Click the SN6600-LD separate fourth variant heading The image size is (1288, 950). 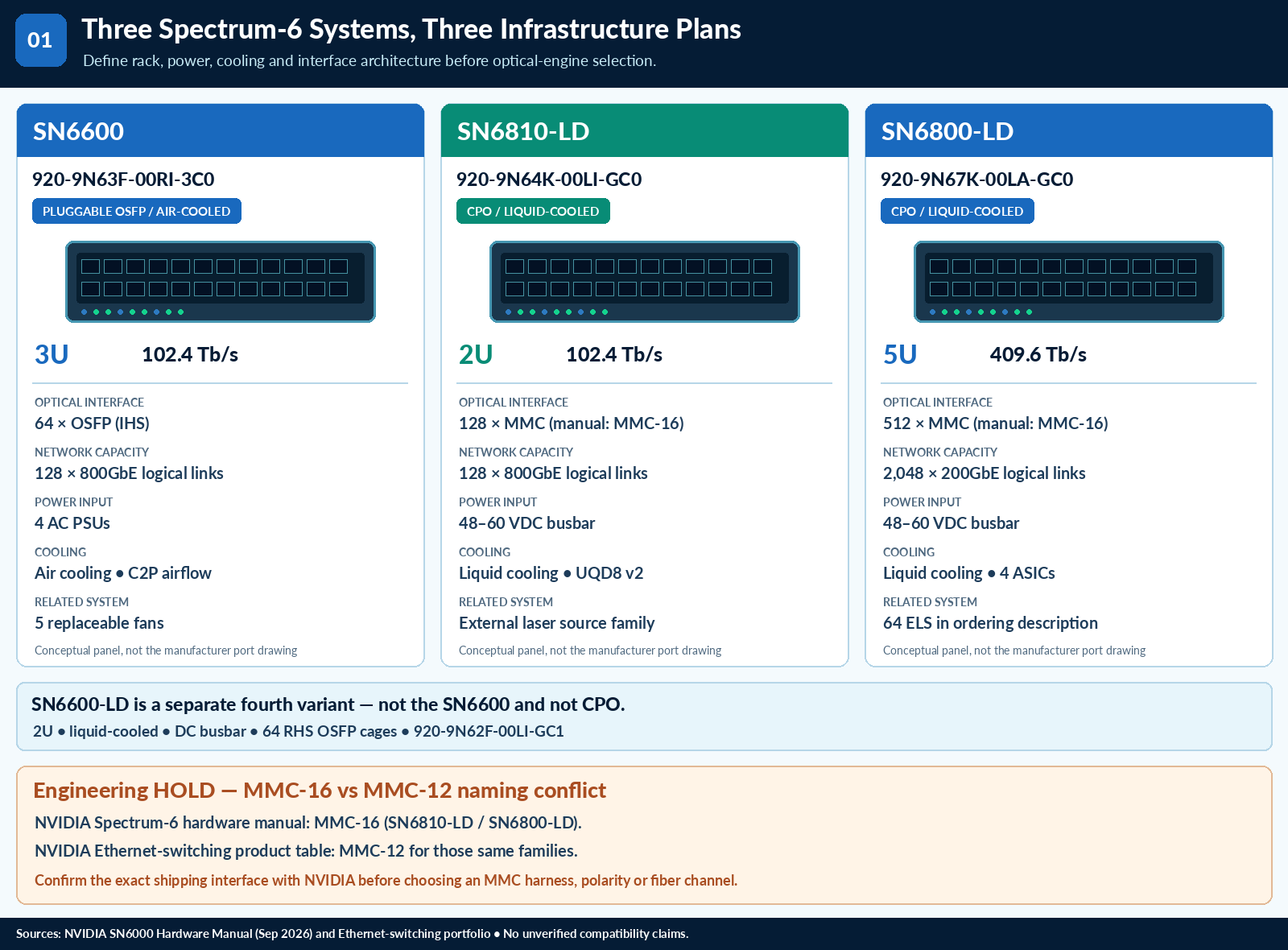click(328, 704)
